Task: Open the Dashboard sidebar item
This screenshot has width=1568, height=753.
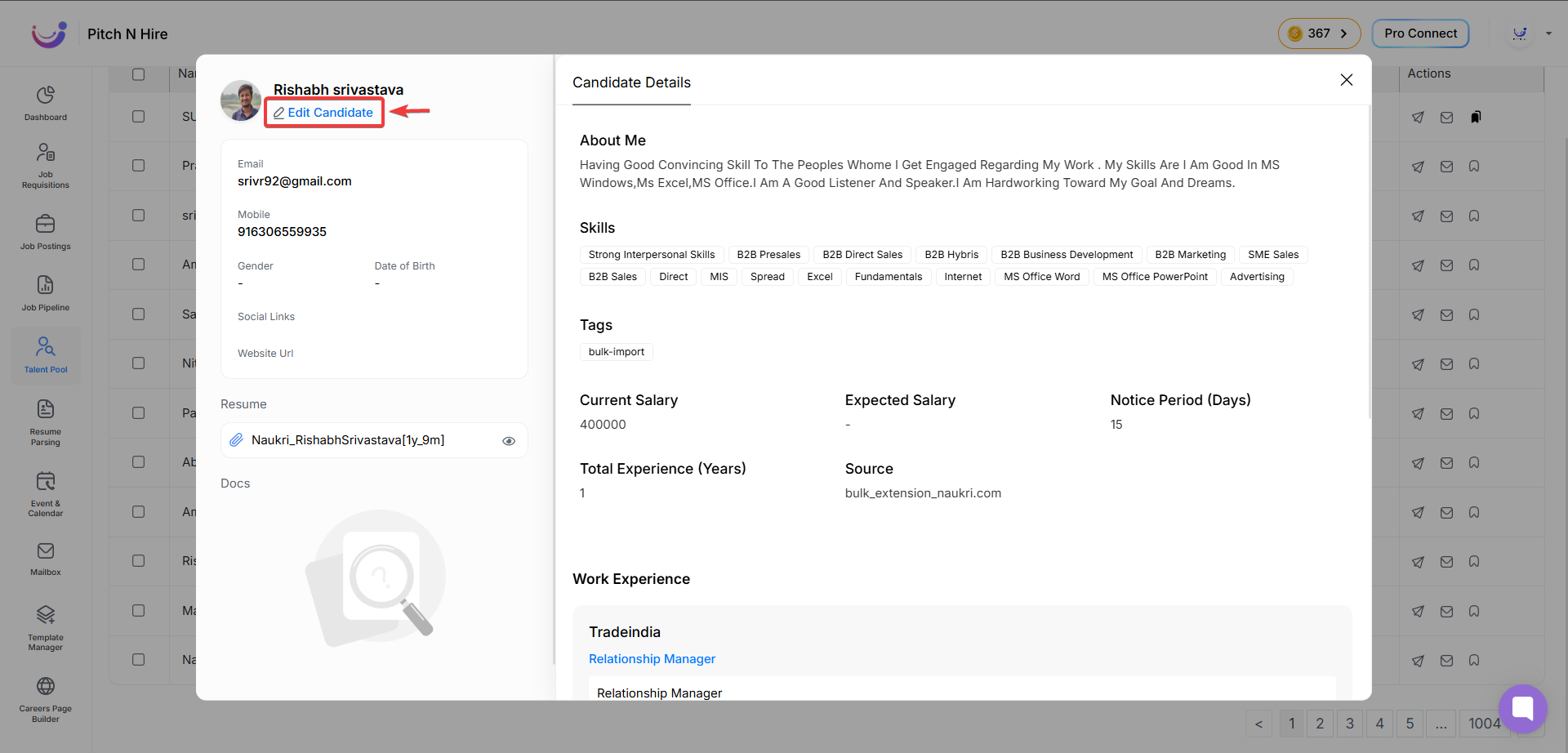Action: (x=46, y=103)
